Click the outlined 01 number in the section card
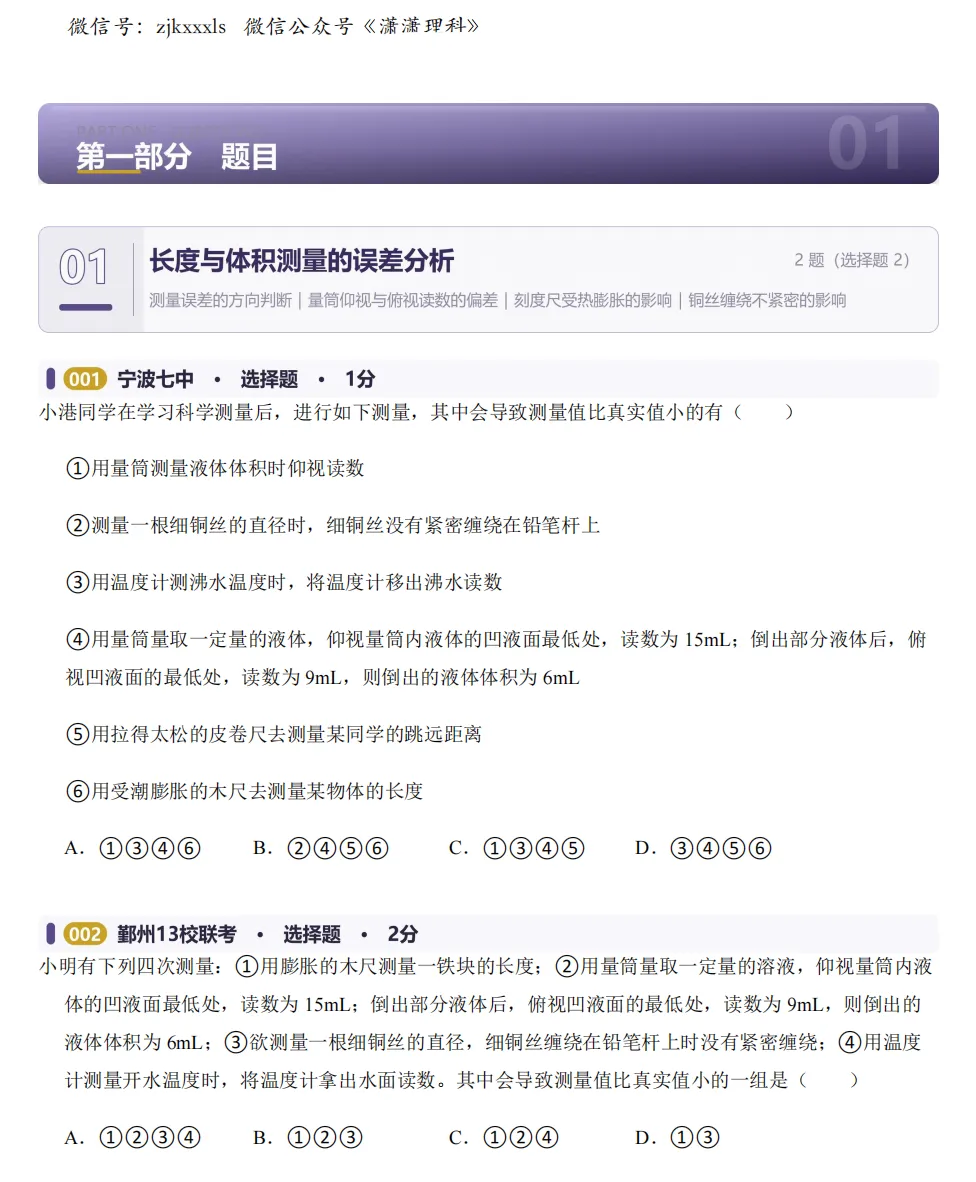Viewport: 976px width, 1182px height. click(x=84, y=268)
